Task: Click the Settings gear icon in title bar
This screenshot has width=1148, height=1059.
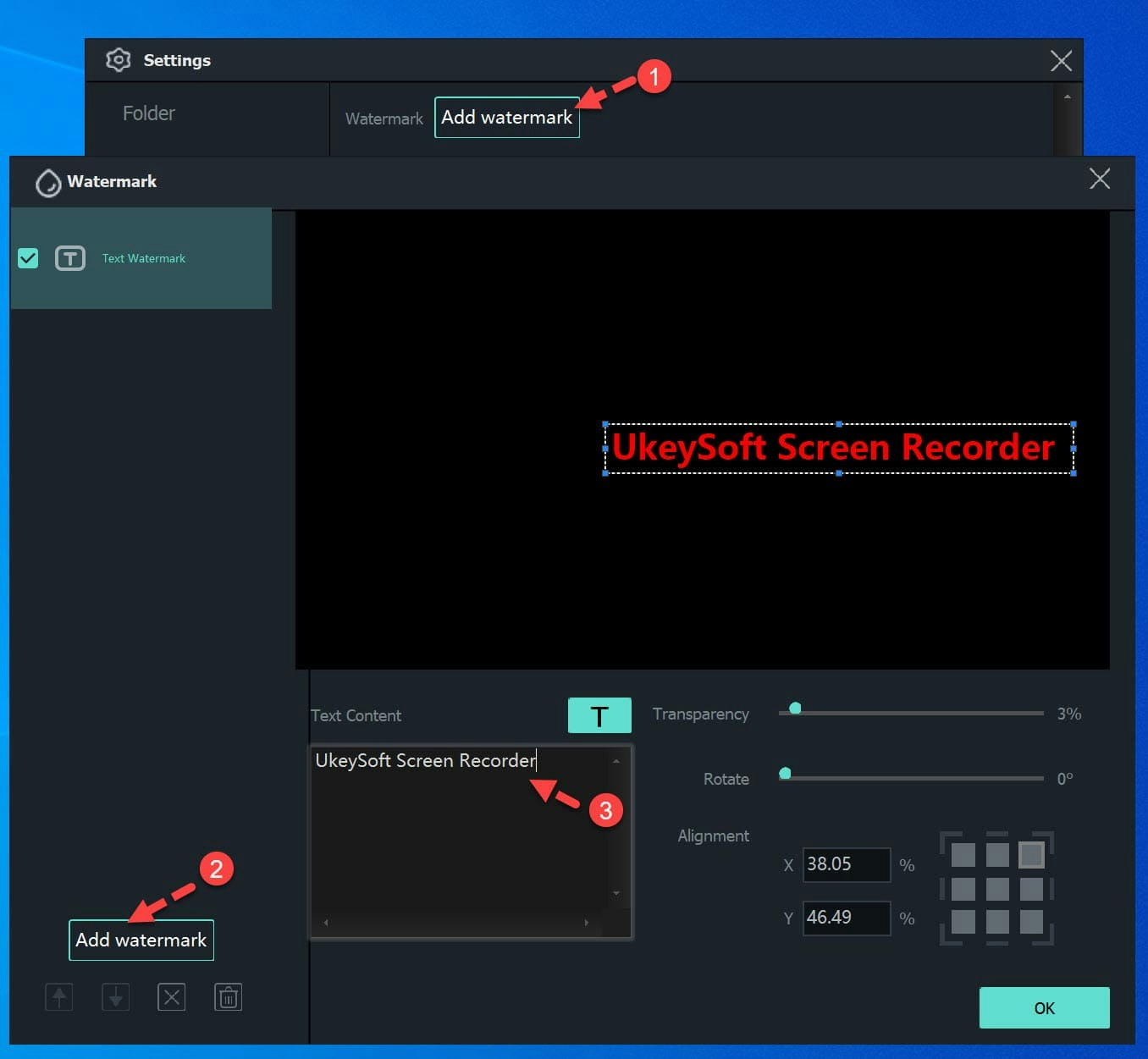Action: 119,60
